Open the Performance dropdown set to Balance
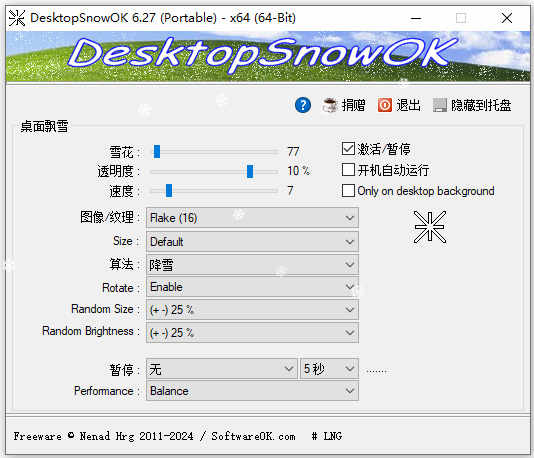The height and width of the screenshot is (458, 534). (252, 391)
